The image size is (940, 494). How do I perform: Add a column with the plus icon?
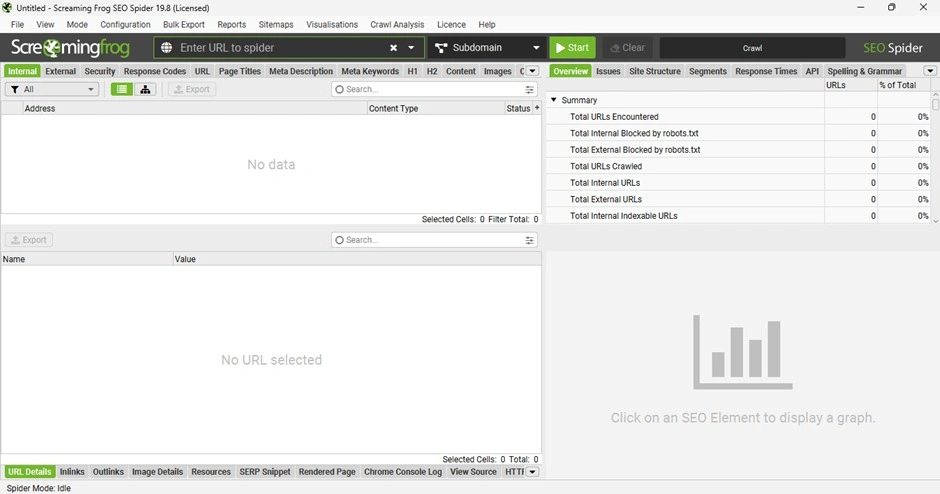pos(537,108)
